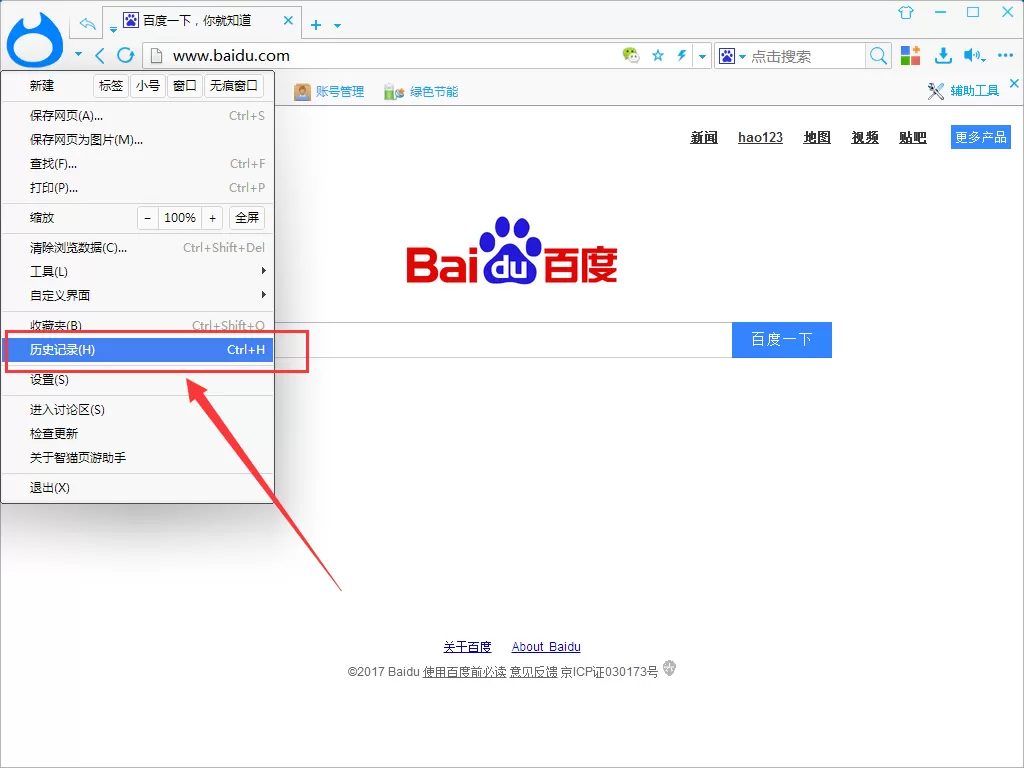The image size is (1024, 768).
Task: Click the 绿色节能 green energy icon
Action: [394, 92]
